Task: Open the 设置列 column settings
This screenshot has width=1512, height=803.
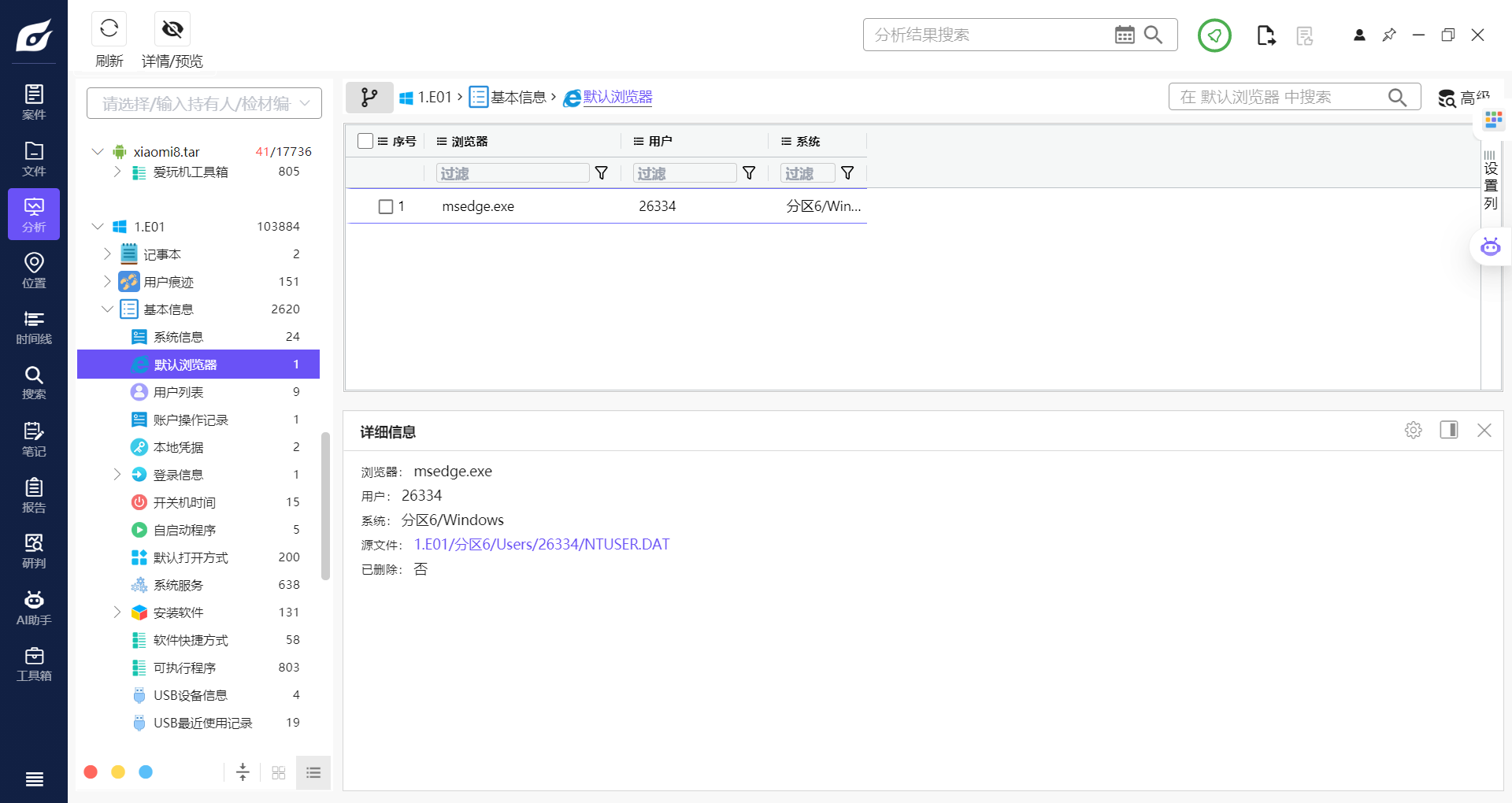Action: [1491, 180]
